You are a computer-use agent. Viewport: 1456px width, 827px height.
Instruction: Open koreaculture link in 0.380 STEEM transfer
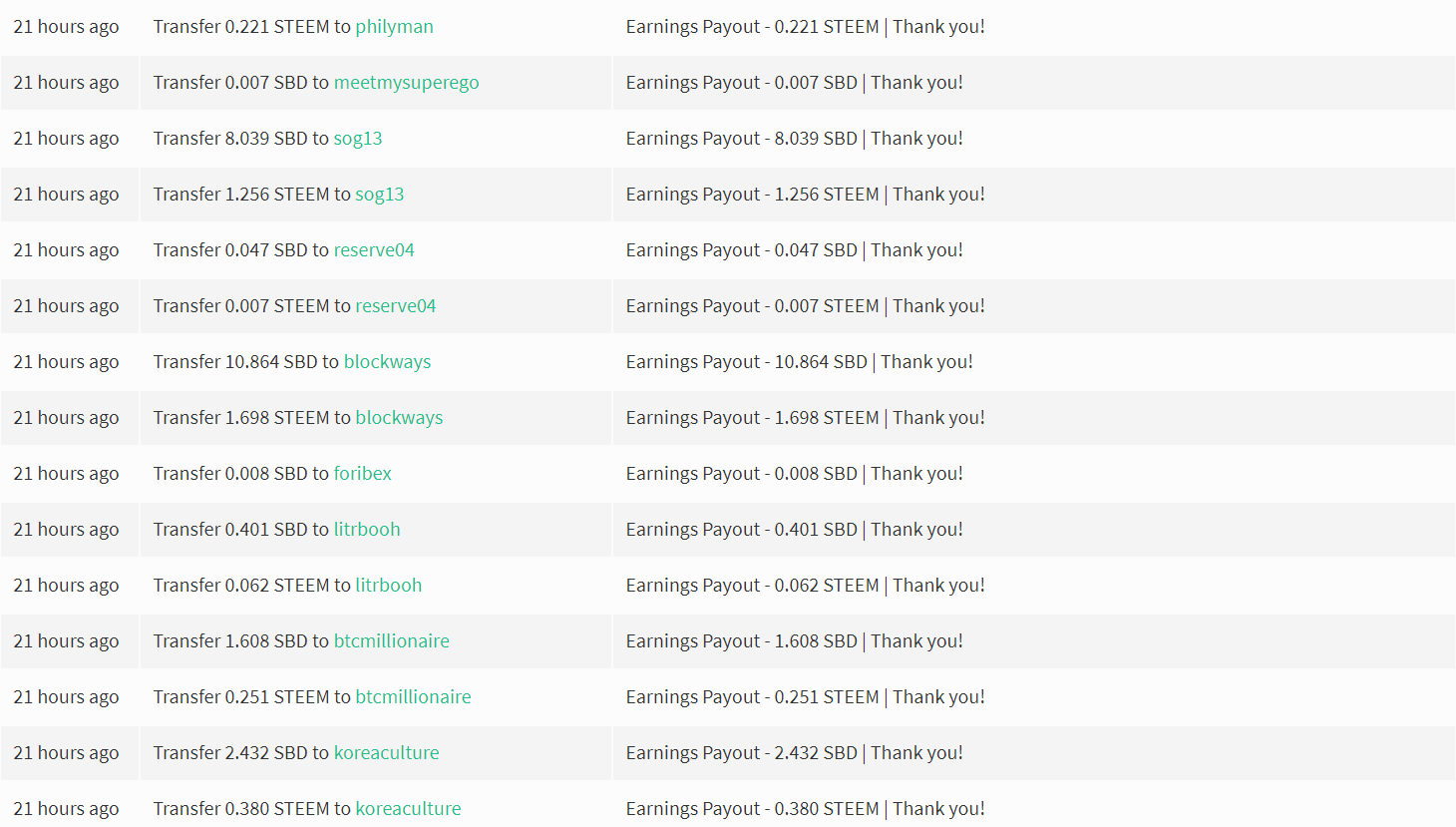(x=409, y=809)
